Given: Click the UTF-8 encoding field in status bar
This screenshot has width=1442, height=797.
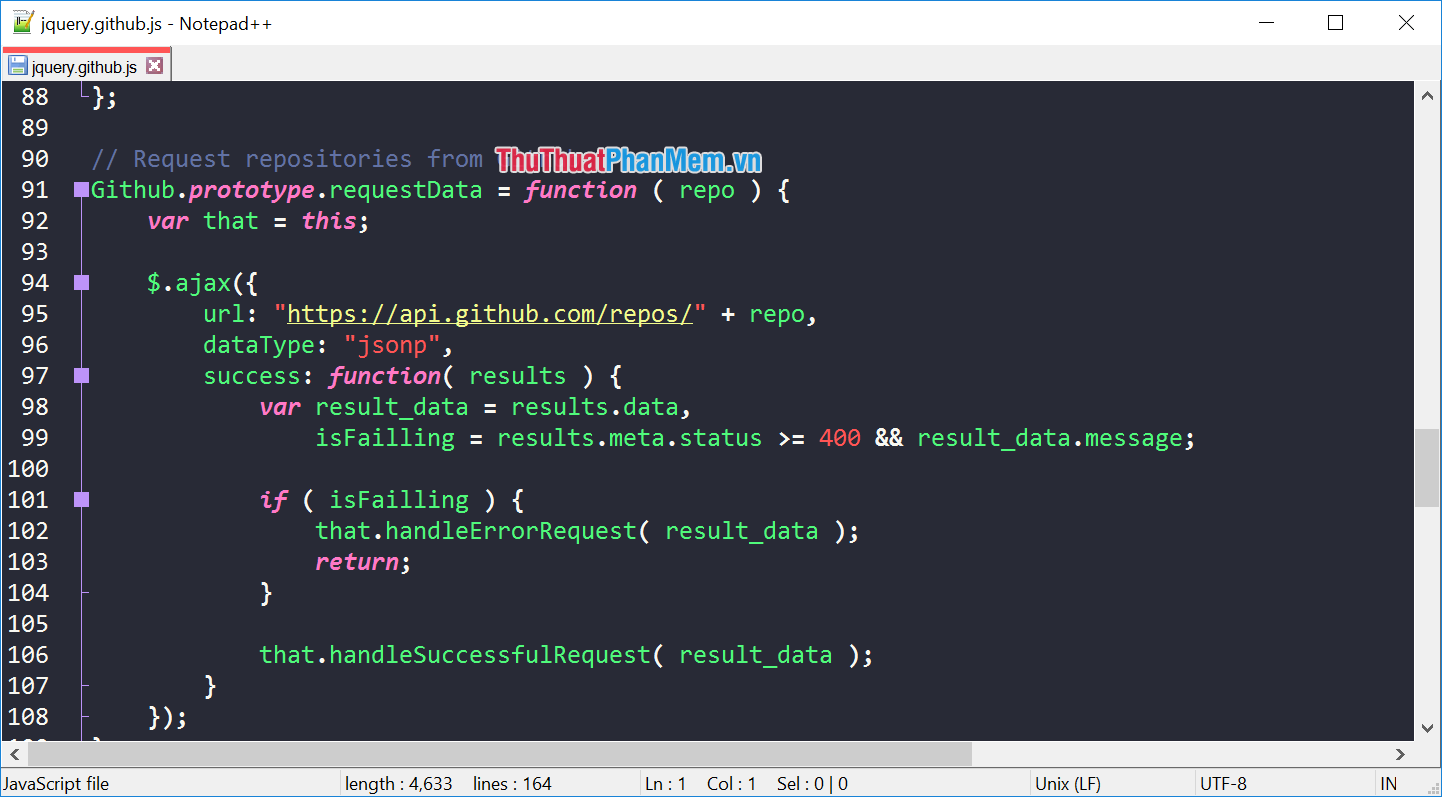Looking at the screenshot, I should [1223, 784].
